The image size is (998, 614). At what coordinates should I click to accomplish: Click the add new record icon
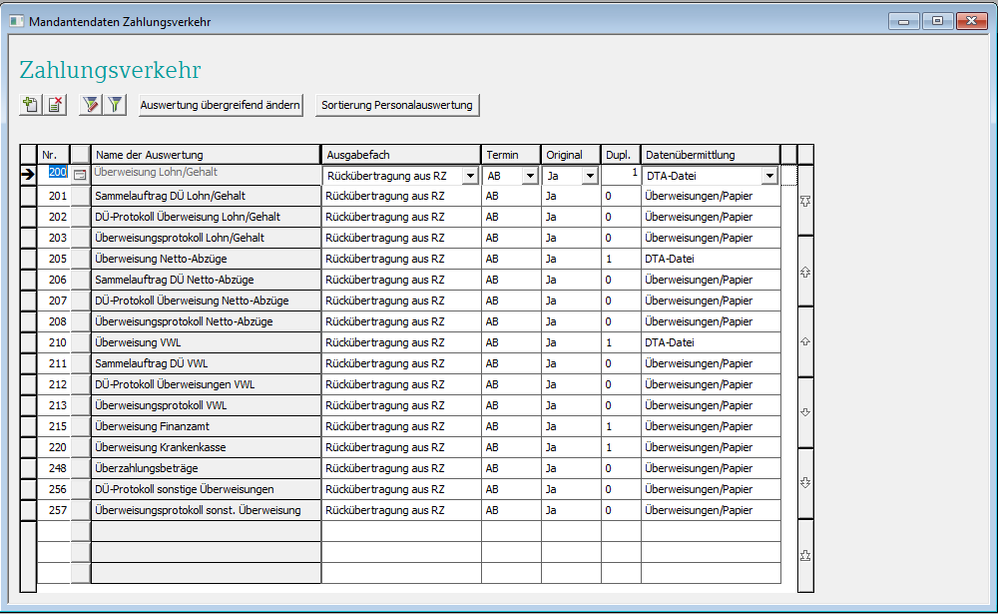(30, 104)
